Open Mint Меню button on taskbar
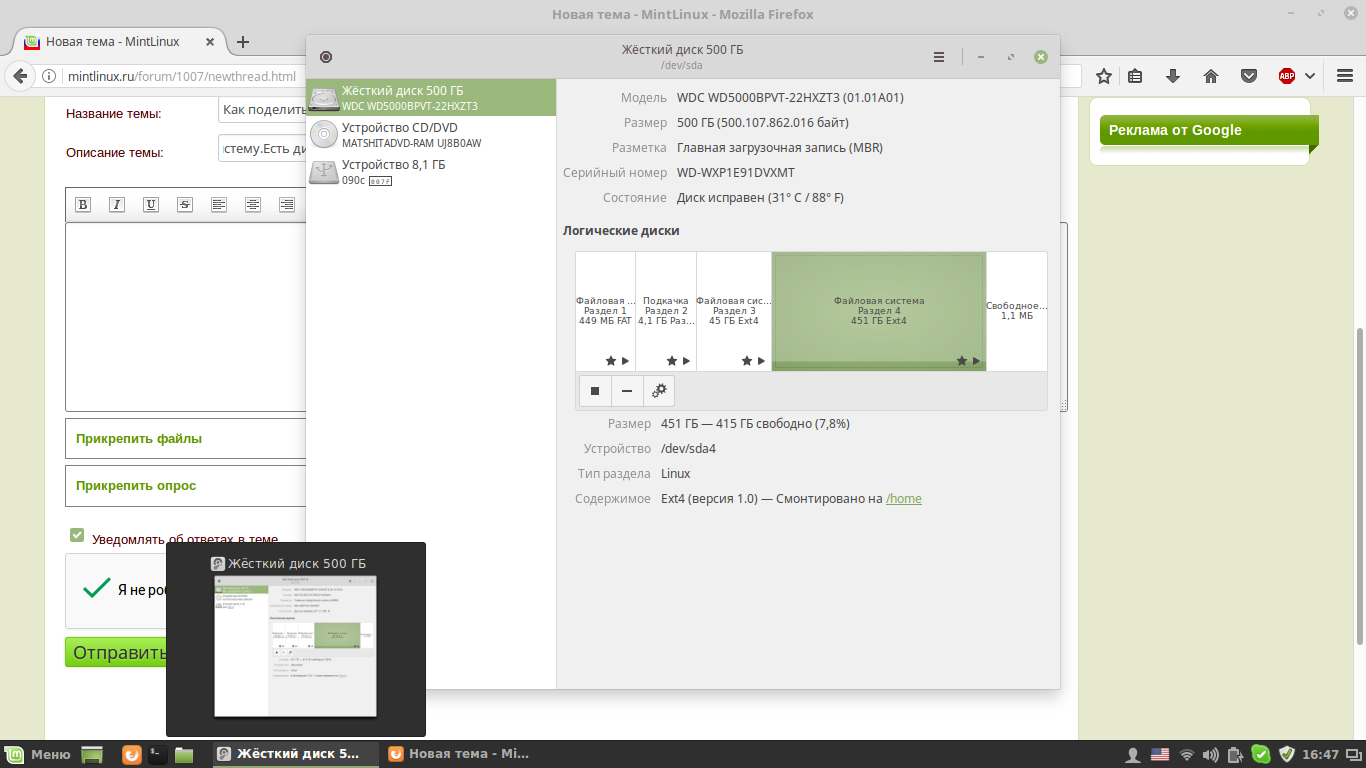This screenshot has height=768, width=1366. coord(38,754)
